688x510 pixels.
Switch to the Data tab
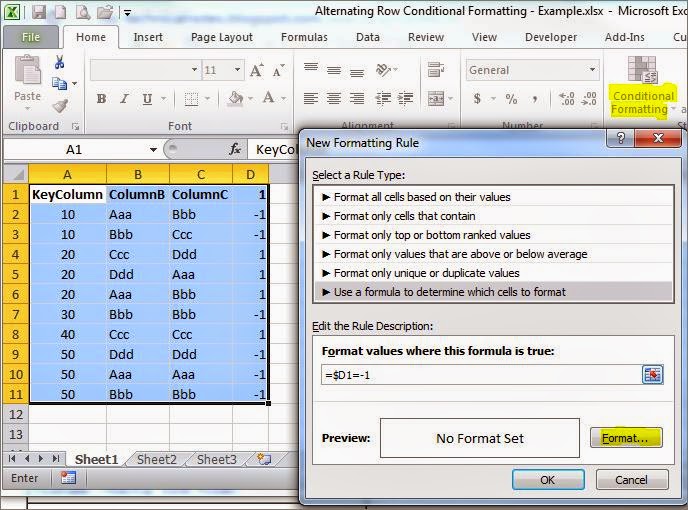click(368, 37)
